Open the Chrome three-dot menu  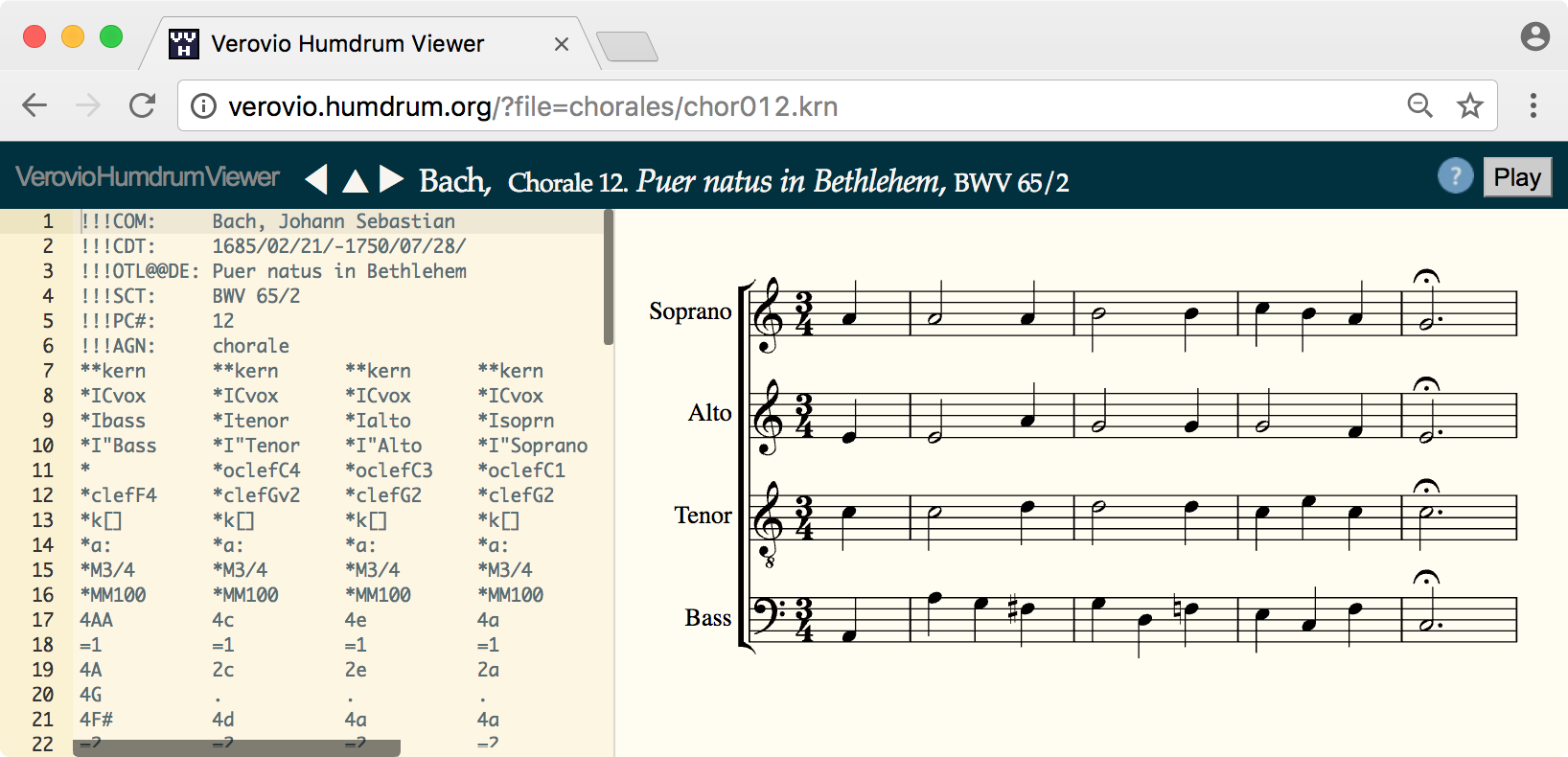1533,105
